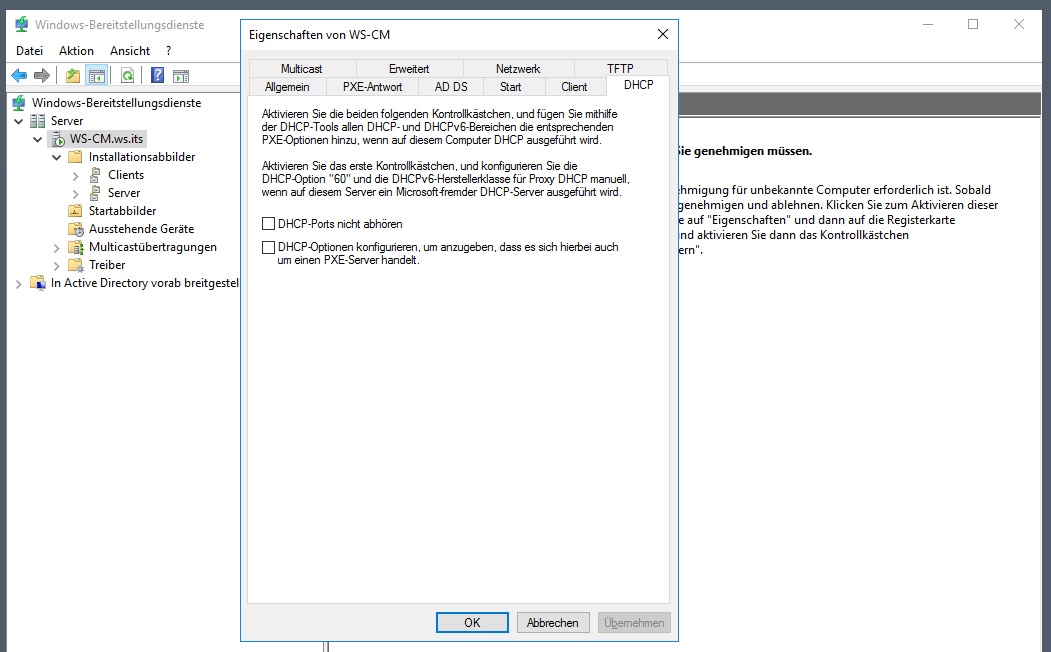Click the app icon in the title bar

(21, 25)
